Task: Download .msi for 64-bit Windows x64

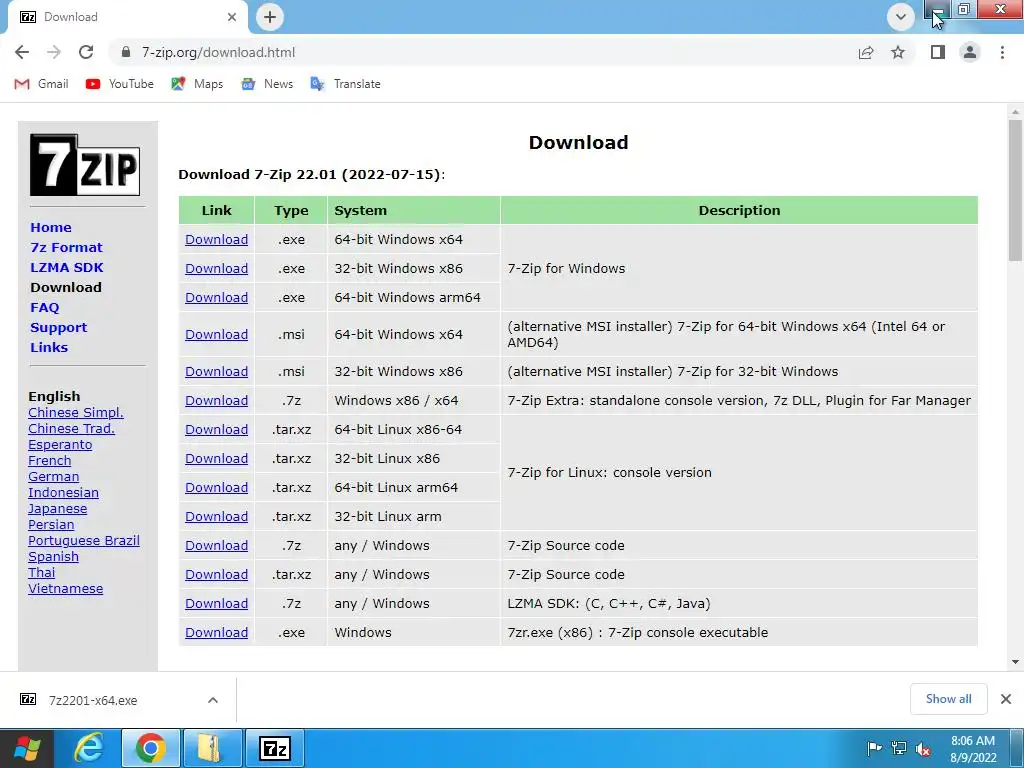Action: pyautogui.click(x=216, y=334)
